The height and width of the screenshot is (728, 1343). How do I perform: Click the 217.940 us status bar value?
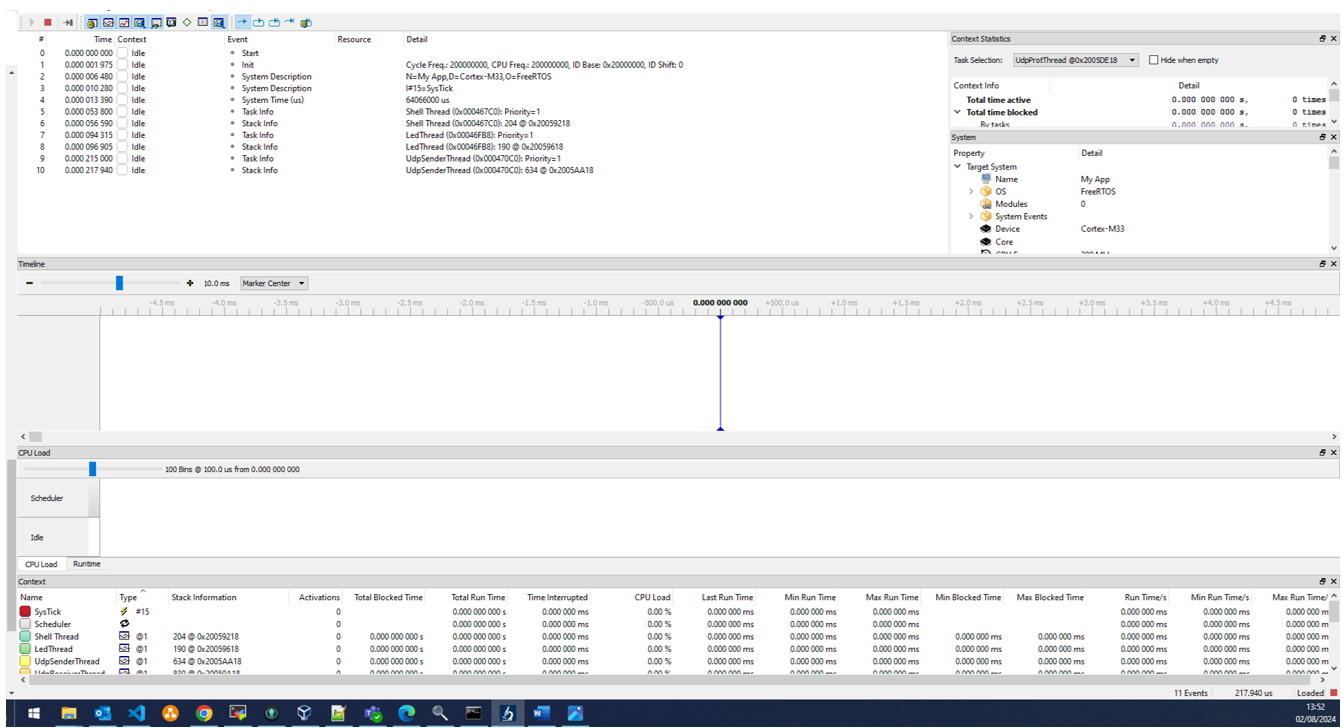[x=1253, y=692]
